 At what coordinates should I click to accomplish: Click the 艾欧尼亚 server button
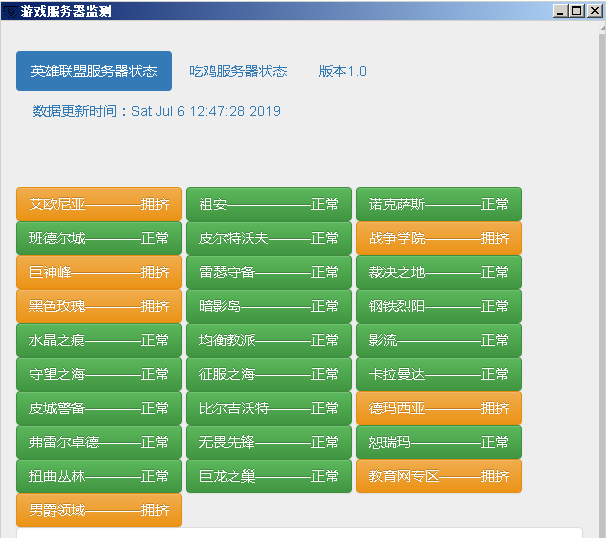pyautogui.click(x=99, y=204)
